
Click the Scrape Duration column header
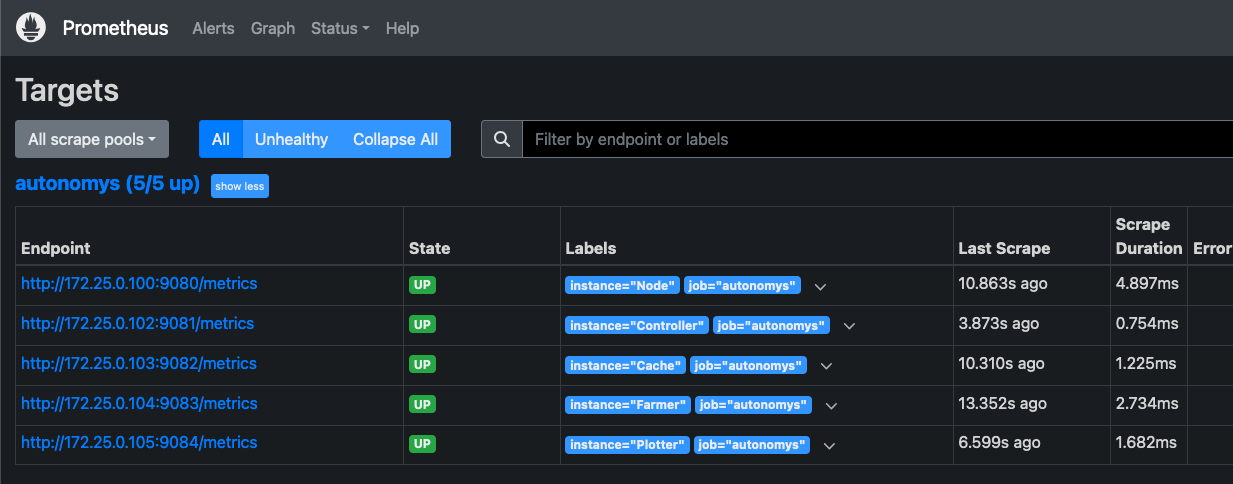point(1149,236)
